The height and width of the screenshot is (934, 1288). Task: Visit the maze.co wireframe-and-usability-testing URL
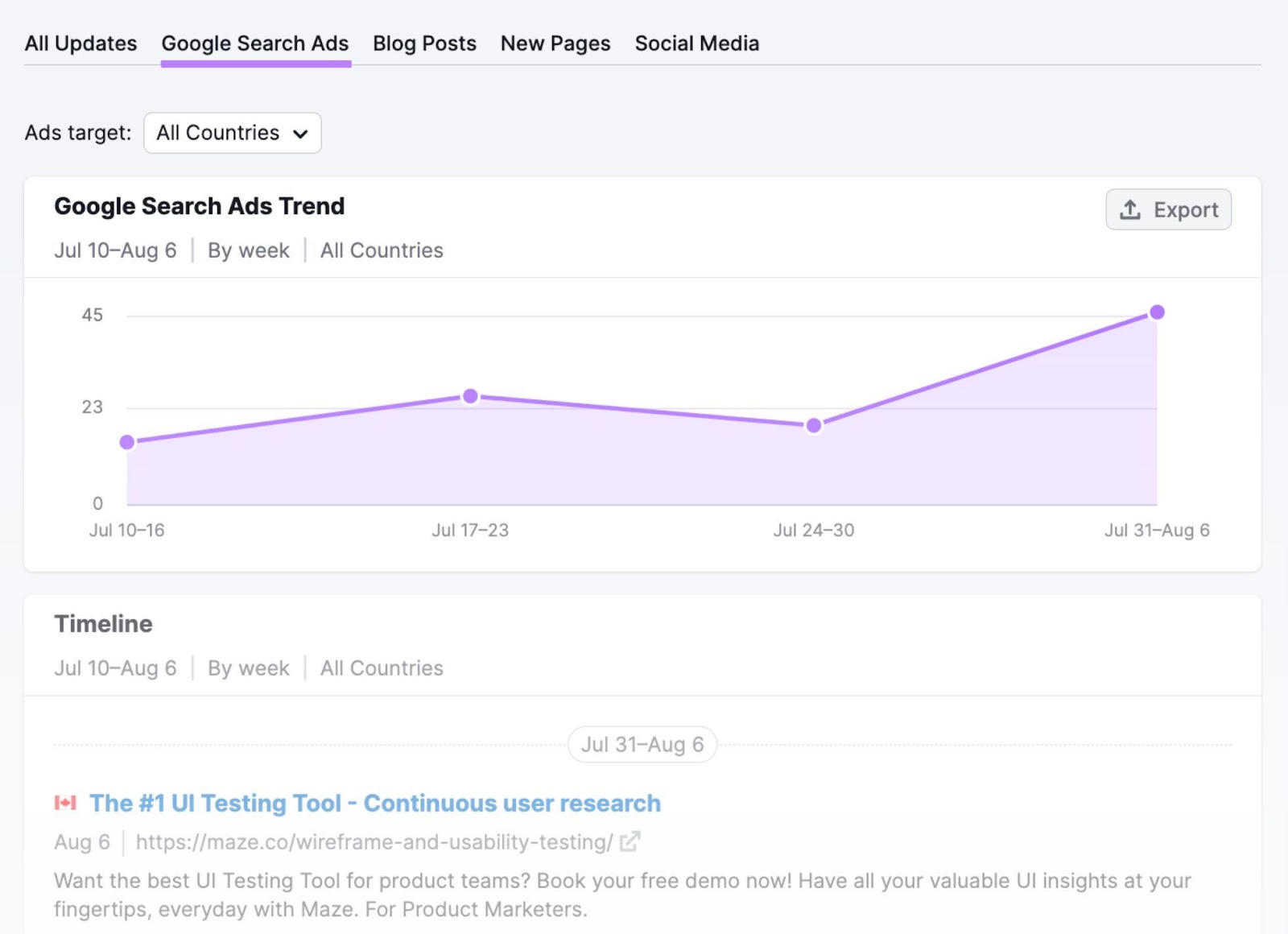click(x=374, y=842)
